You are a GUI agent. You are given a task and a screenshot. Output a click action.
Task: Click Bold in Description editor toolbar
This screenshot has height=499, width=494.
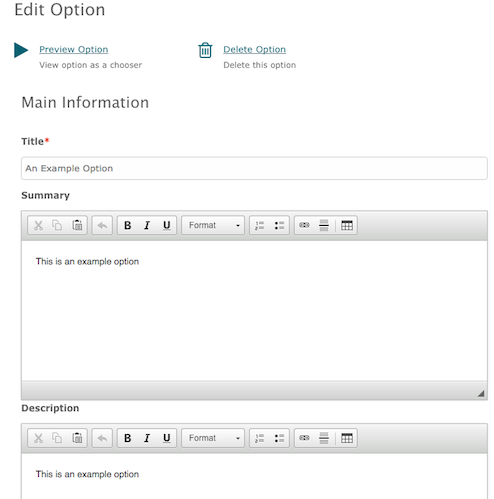127,438
